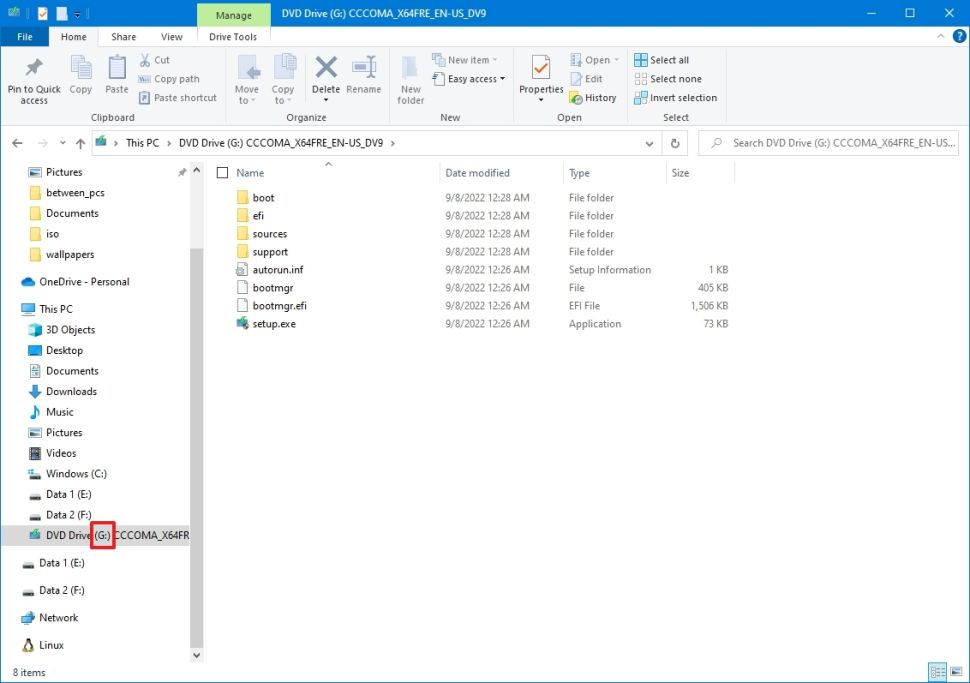Select the autorun.inf file
The width and height of the screenshot is (970, 683).
pyautogui.click(x=270, y=270)
